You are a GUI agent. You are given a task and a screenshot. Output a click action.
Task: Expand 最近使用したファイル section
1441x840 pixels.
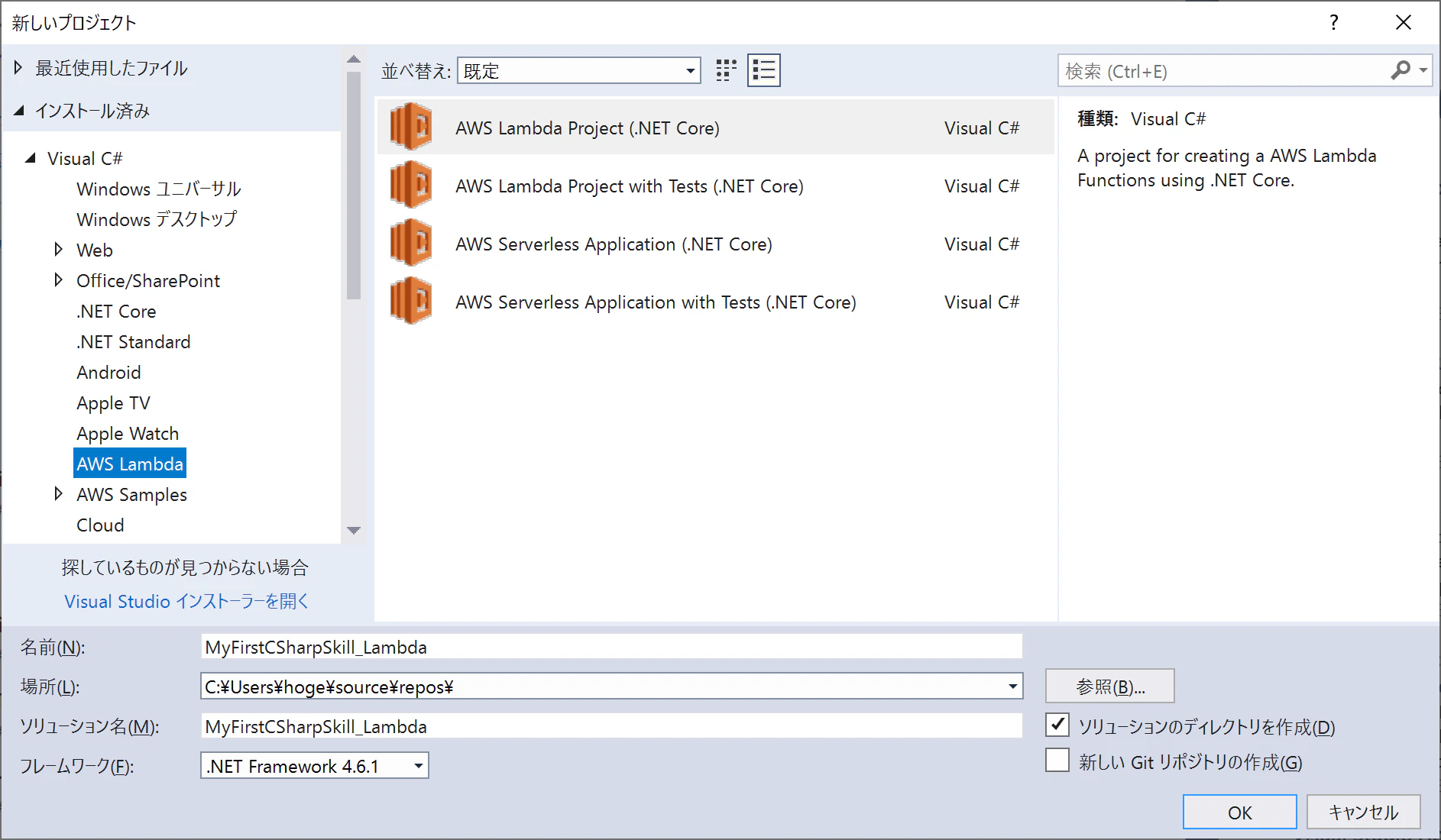pyautogui.click(x=18, y=68)
